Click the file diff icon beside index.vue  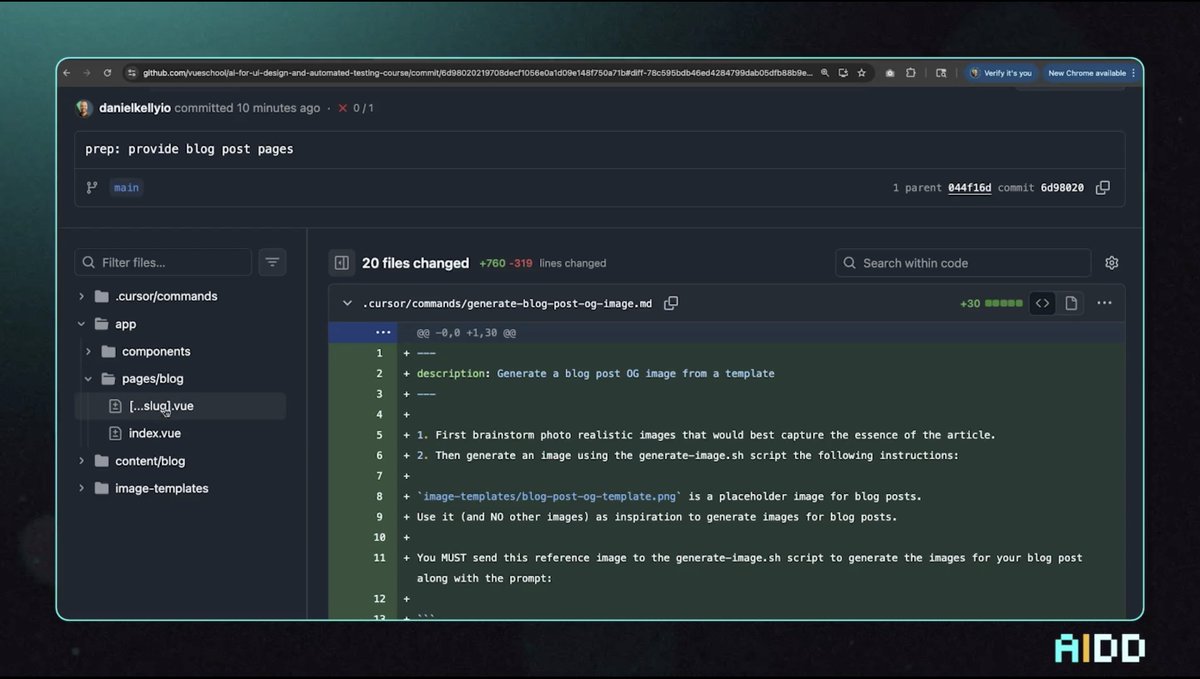pos(115,433)
